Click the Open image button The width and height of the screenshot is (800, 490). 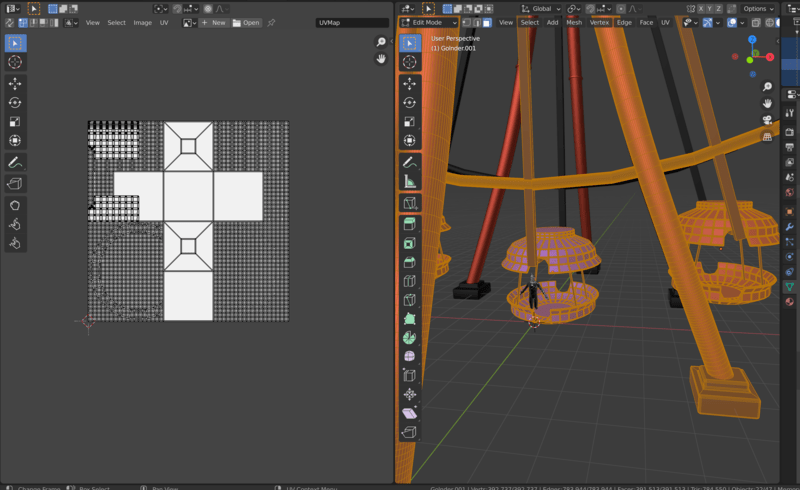pos(246,22)
